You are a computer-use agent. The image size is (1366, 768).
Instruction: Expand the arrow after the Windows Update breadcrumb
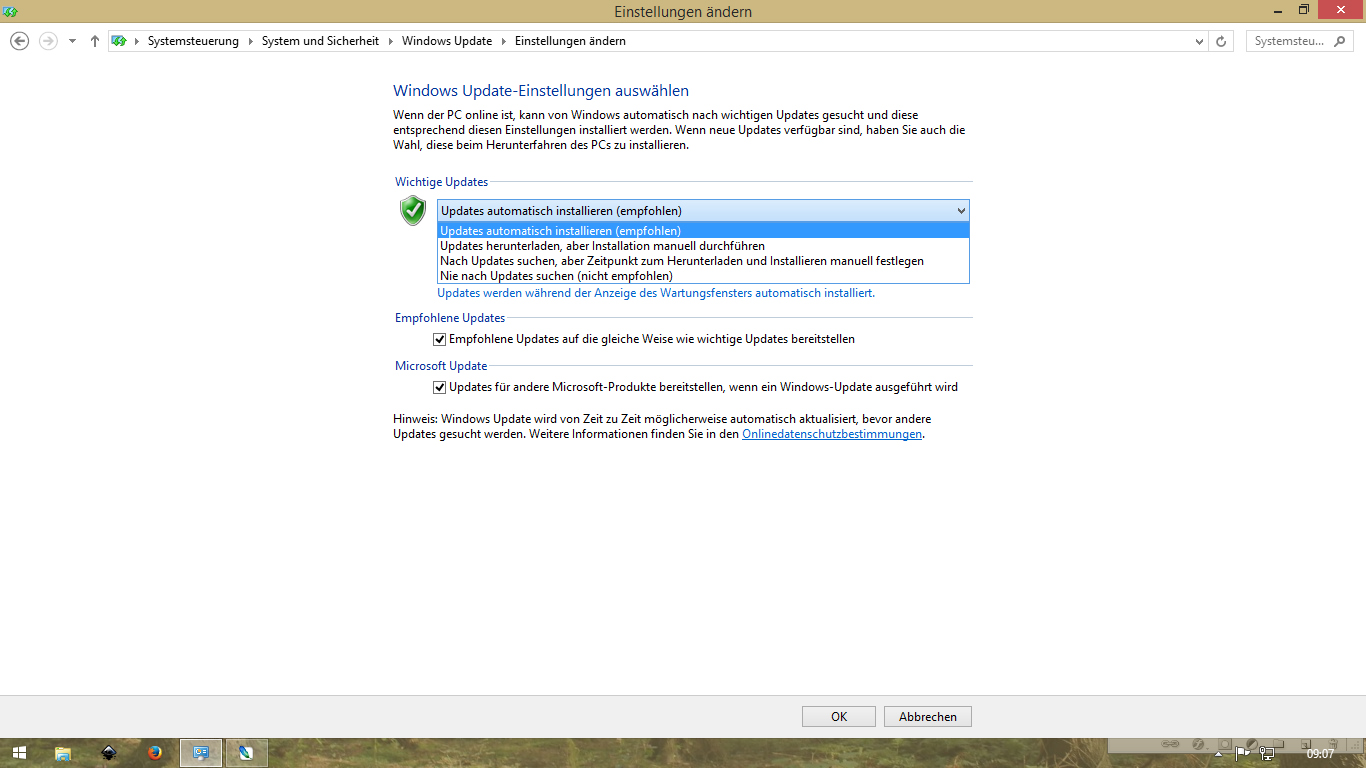point(504,41)
